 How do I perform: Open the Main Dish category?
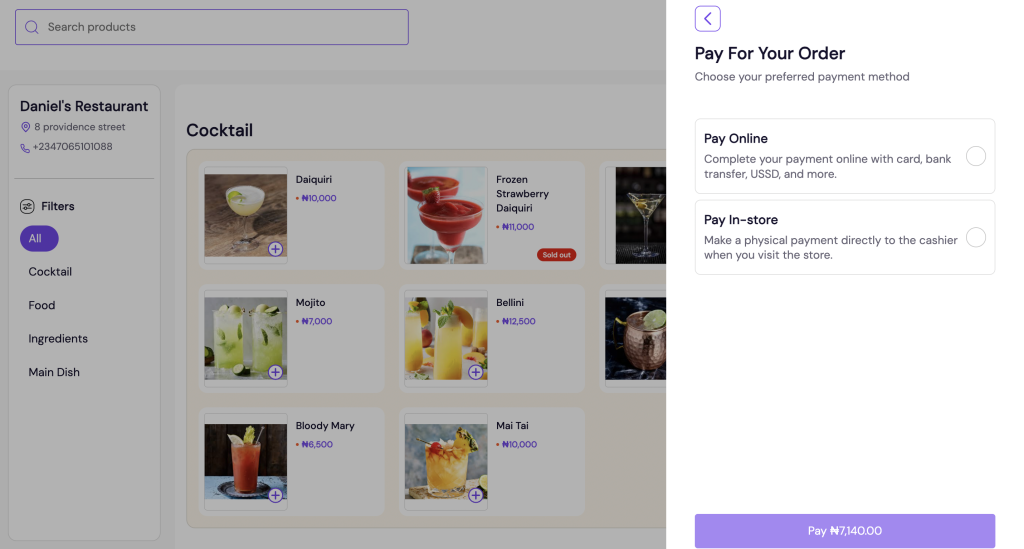tap(54, 372)
